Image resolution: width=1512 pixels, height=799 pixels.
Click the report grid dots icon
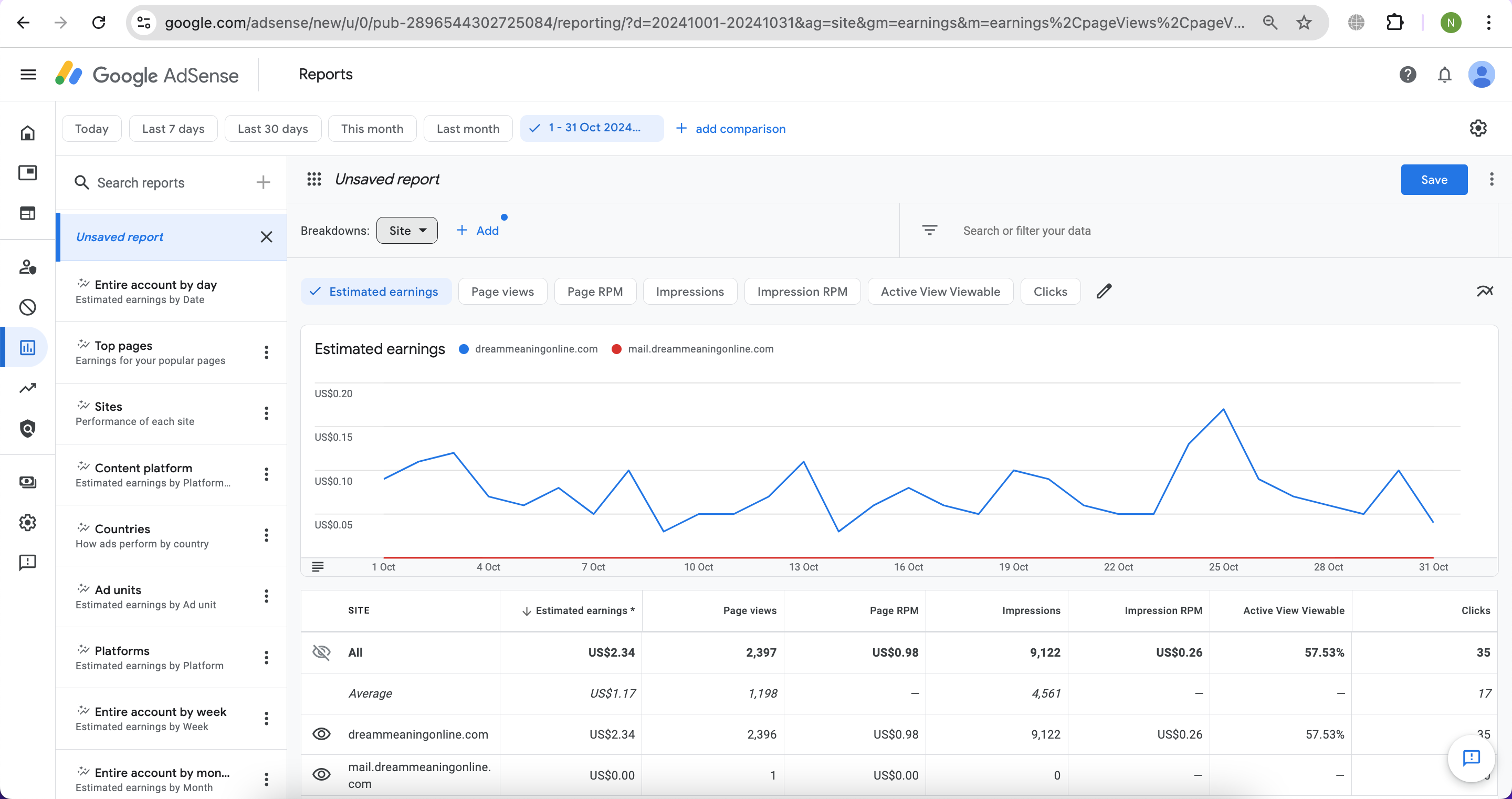coord(314,179)
